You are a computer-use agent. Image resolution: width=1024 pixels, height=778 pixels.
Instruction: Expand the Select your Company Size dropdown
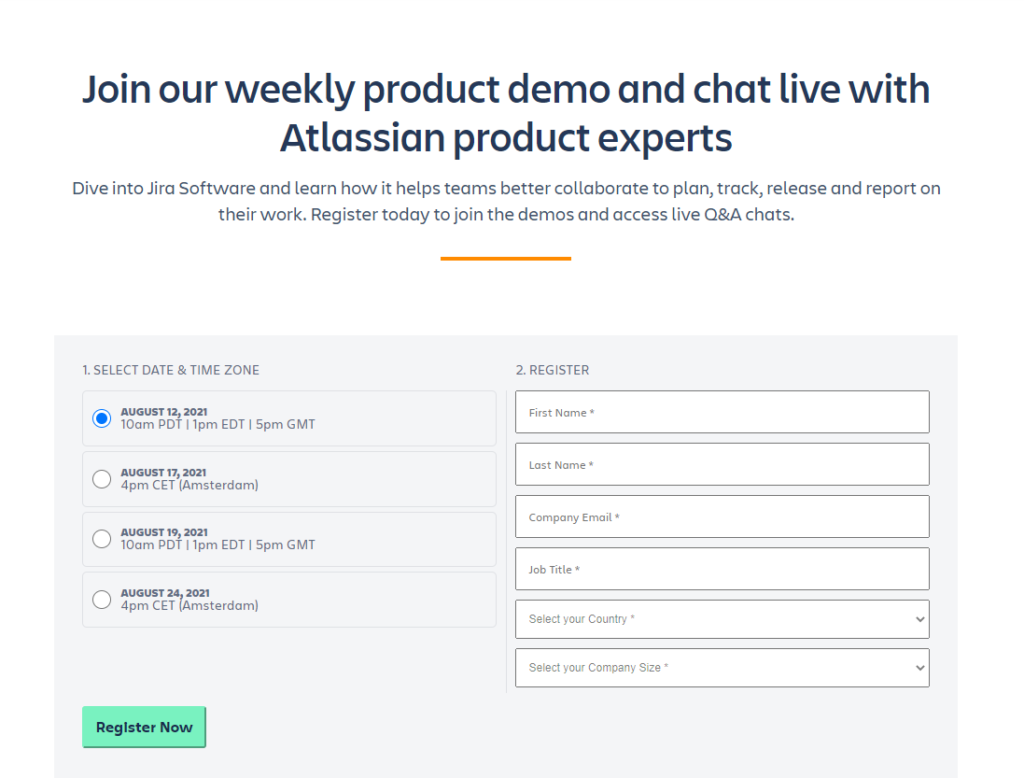(x=721, y=667)
